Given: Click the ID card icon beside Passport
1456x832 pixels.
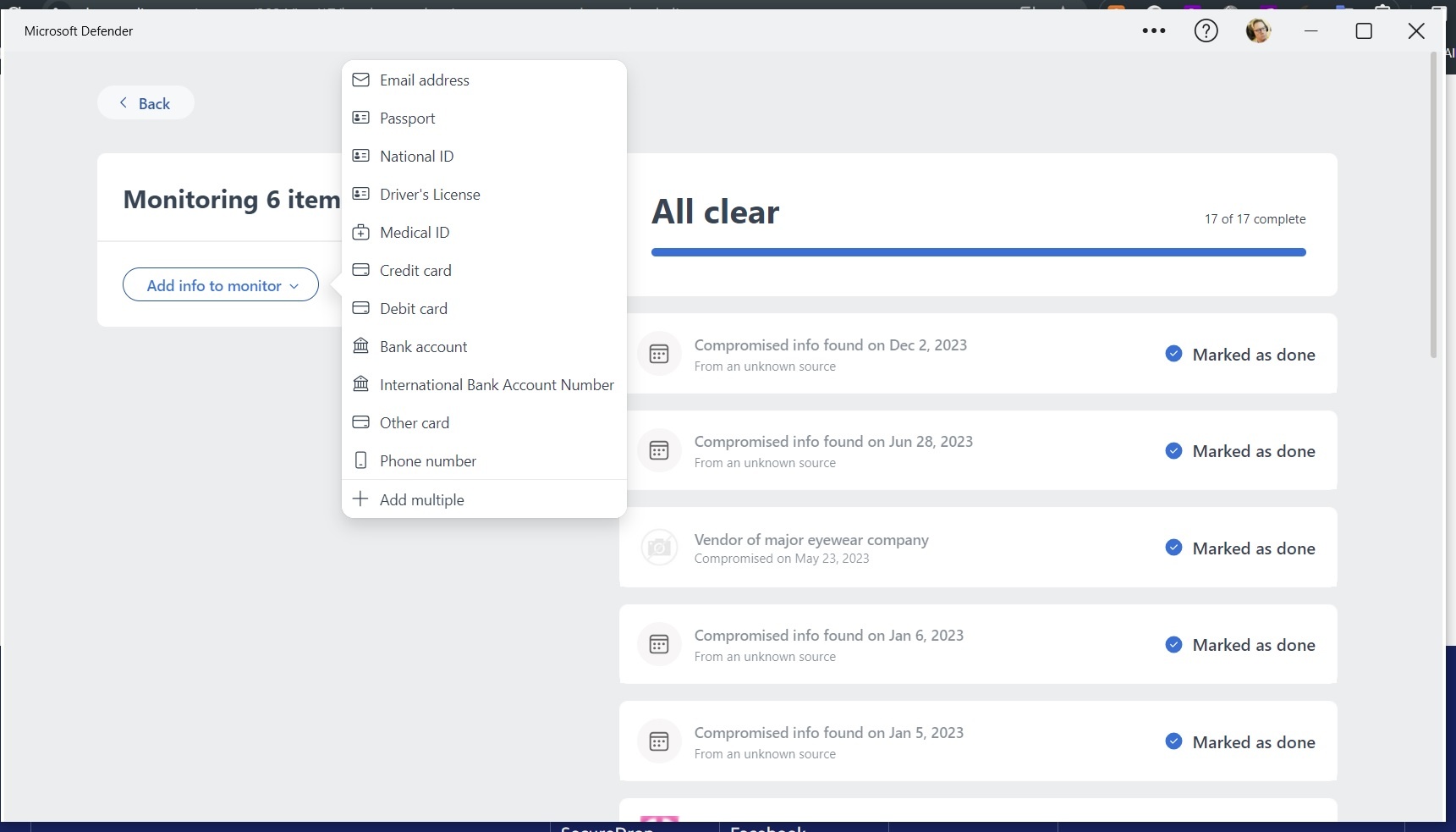Looking at the screenshot, I should click(x=360, y=118).
